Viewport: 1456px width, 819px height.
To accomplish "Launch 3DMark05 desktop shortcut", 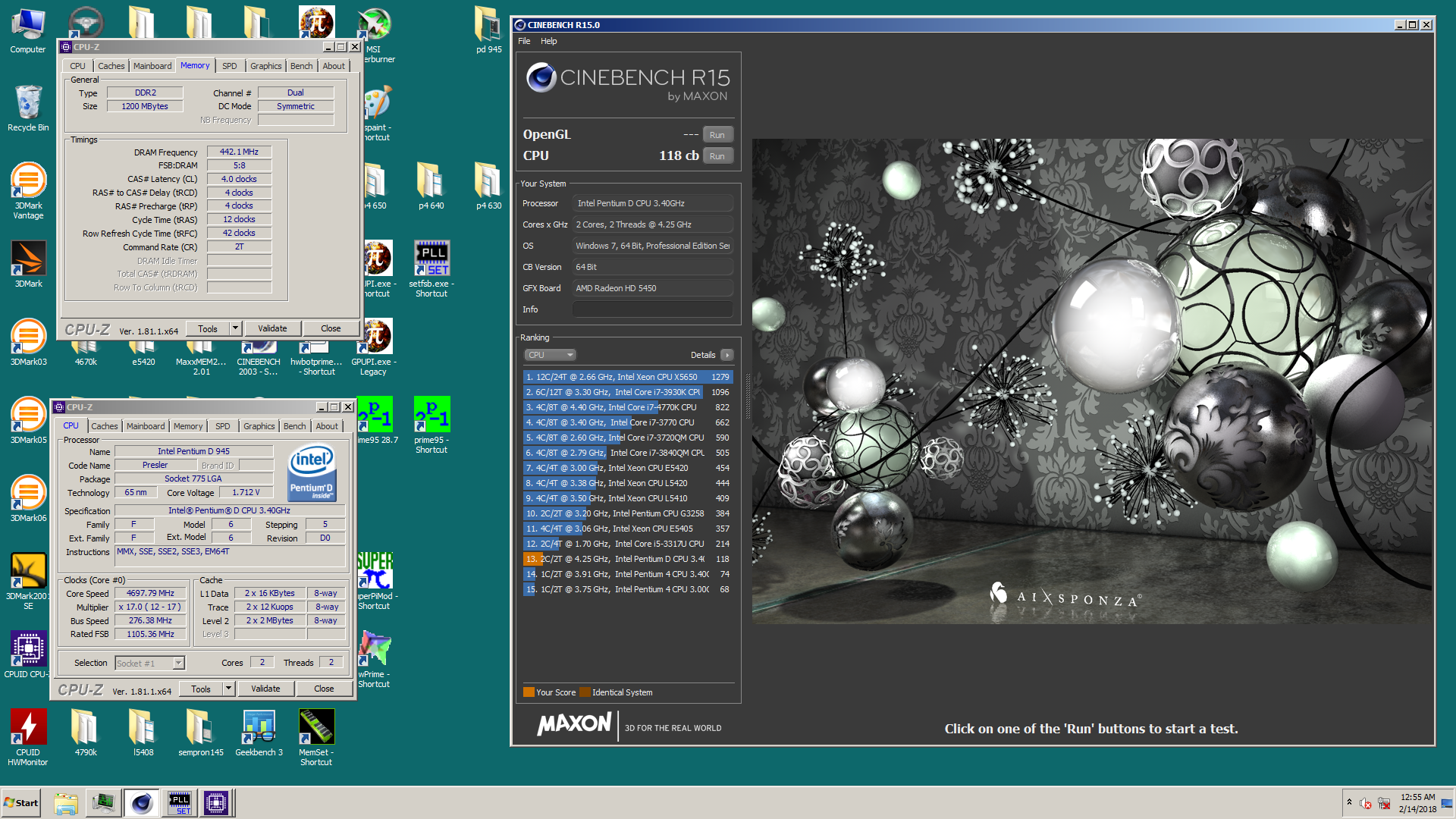I will click(28, 421).
